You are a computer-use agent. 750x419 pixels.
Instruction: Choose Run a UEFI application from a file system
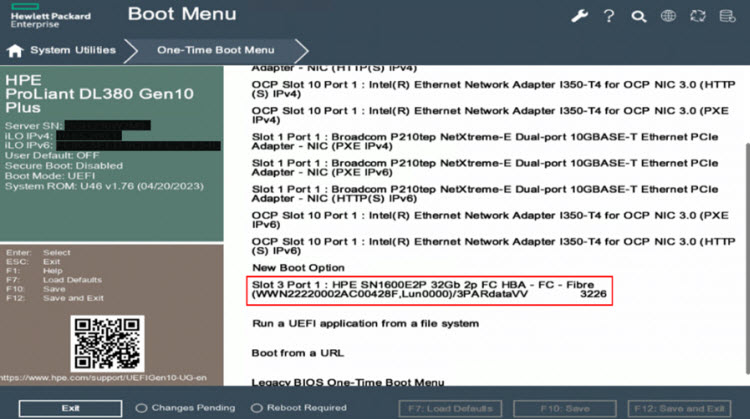point(365,323)
